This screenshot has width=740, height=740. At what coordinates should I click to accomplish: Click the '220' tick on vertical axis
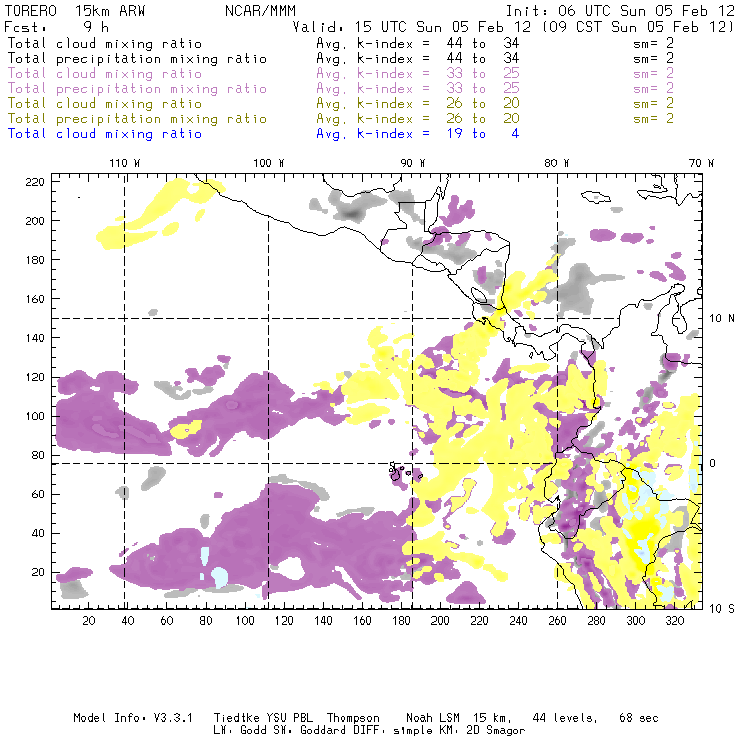pyautogui.click(x=35, y=182)
